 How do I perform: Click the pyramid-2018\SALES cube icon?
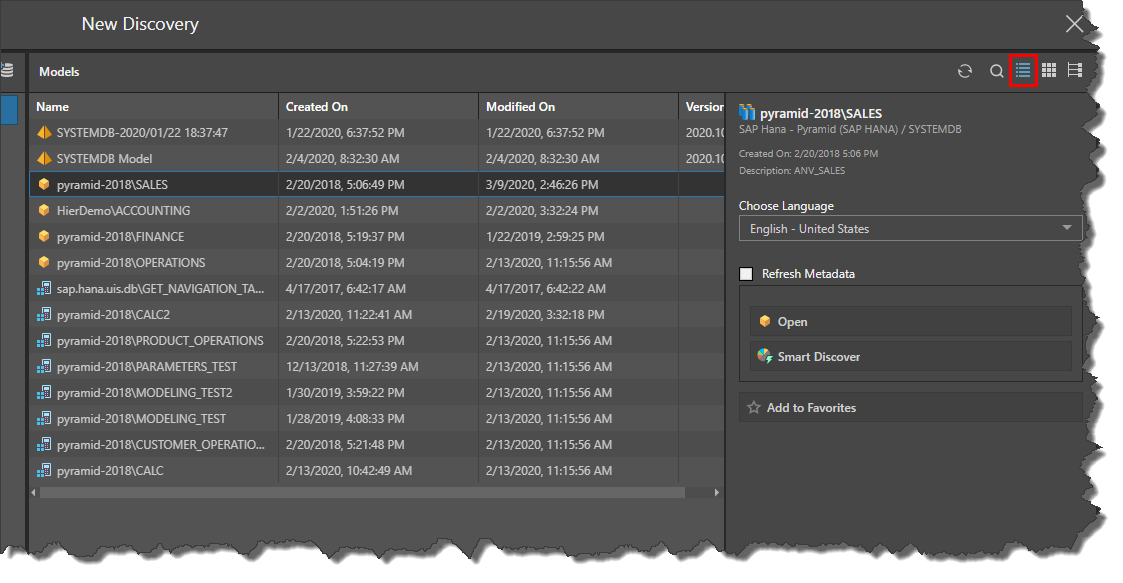point(44,184)
